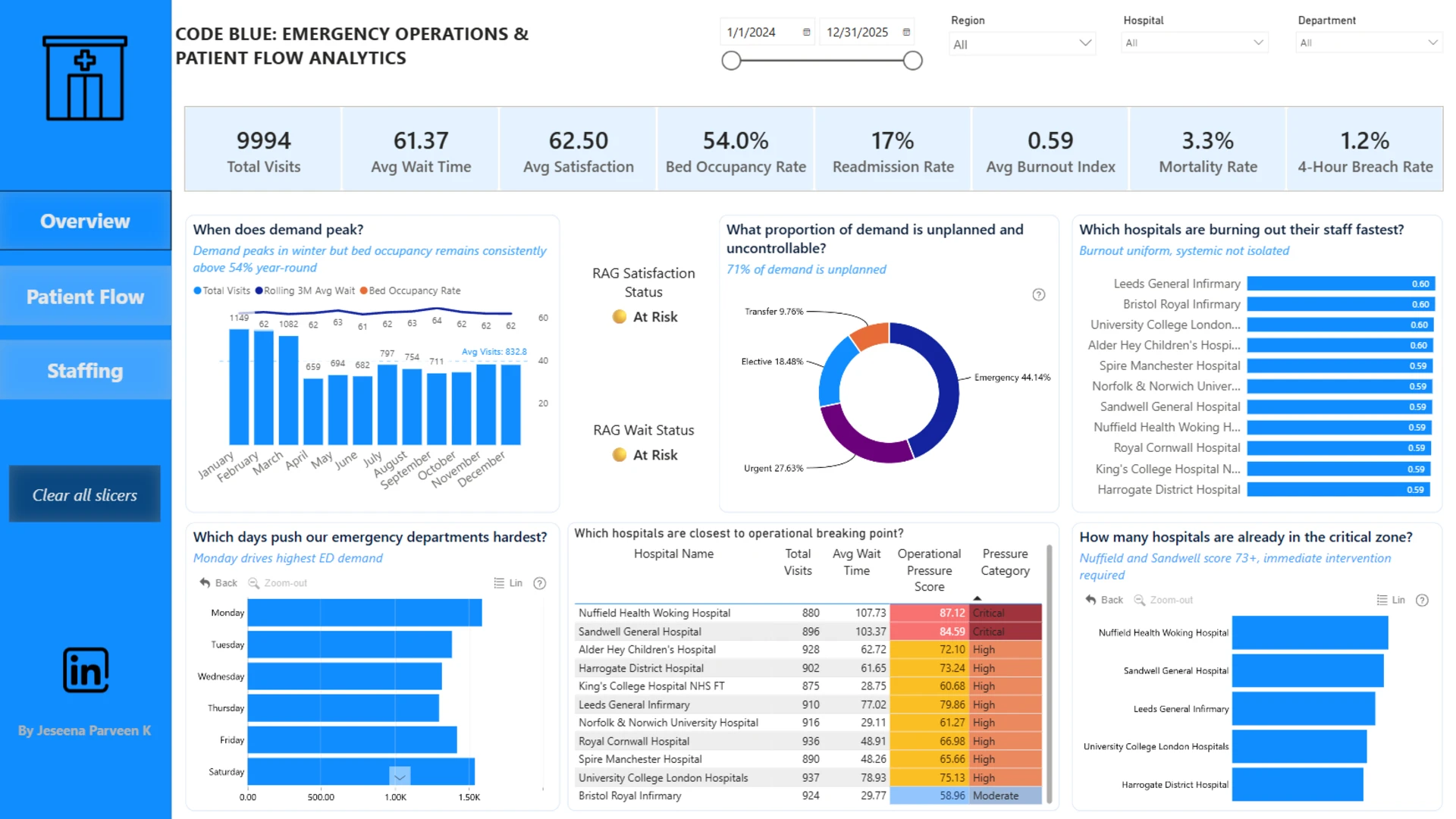
Task: Click help icon on critical zone chart
Action: 1423,600
